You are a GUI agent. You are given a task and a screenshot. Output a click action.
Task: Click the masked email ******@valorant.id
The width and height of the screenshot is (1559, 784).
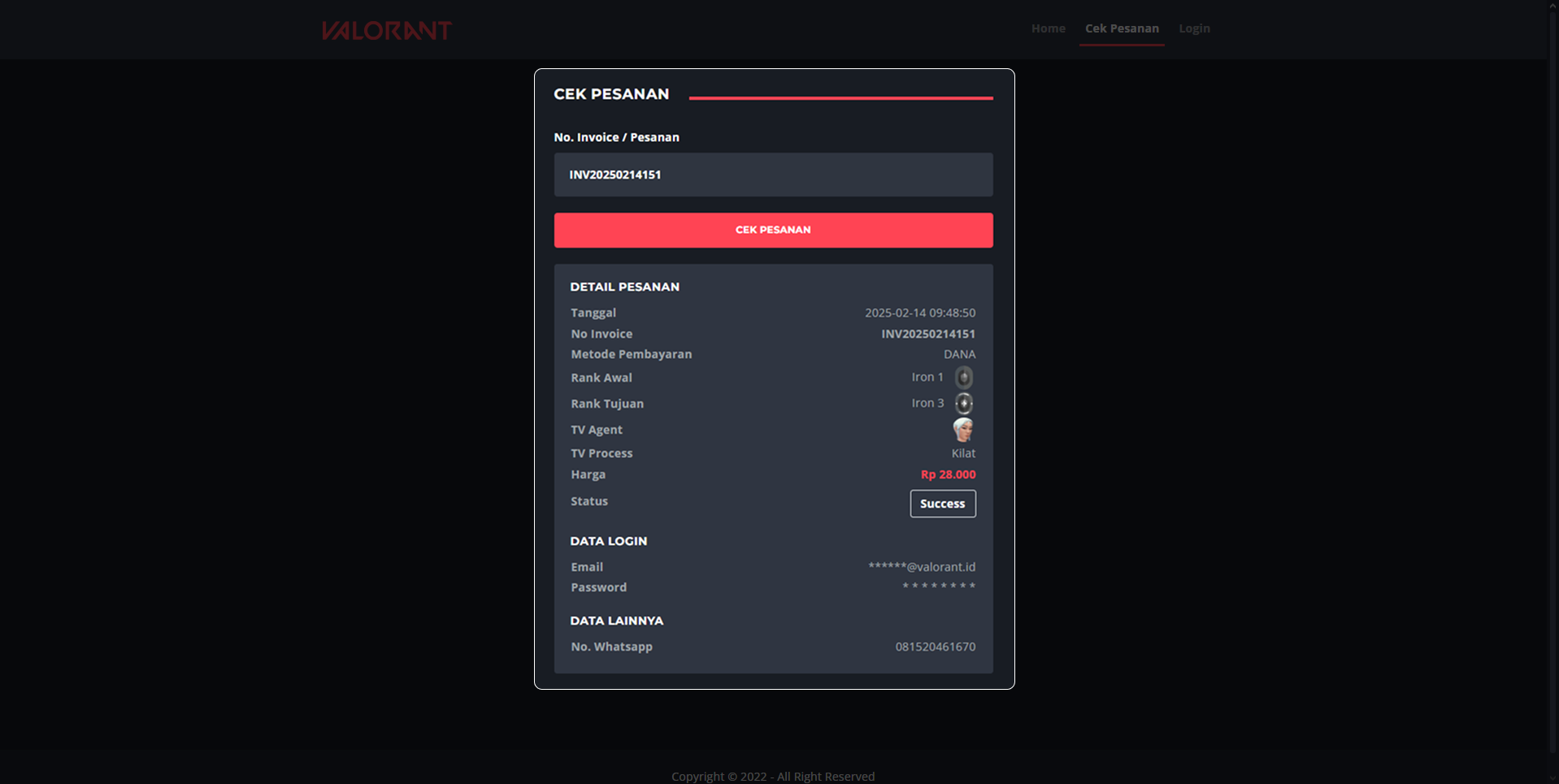point(922,567)
